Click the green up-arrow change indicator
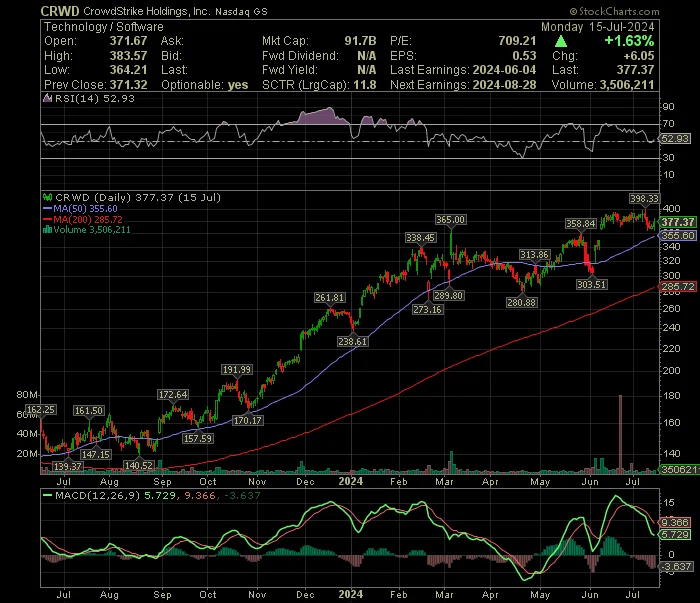Viewport: 700px width, 603px height. 561,42
